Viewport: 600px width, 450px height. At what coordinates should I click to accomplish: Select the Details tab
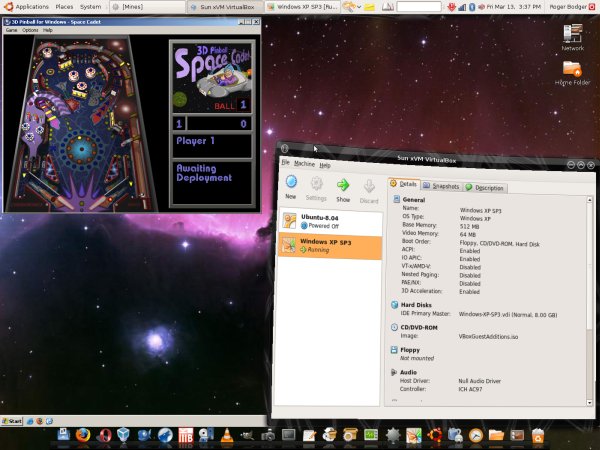(404, 184)
